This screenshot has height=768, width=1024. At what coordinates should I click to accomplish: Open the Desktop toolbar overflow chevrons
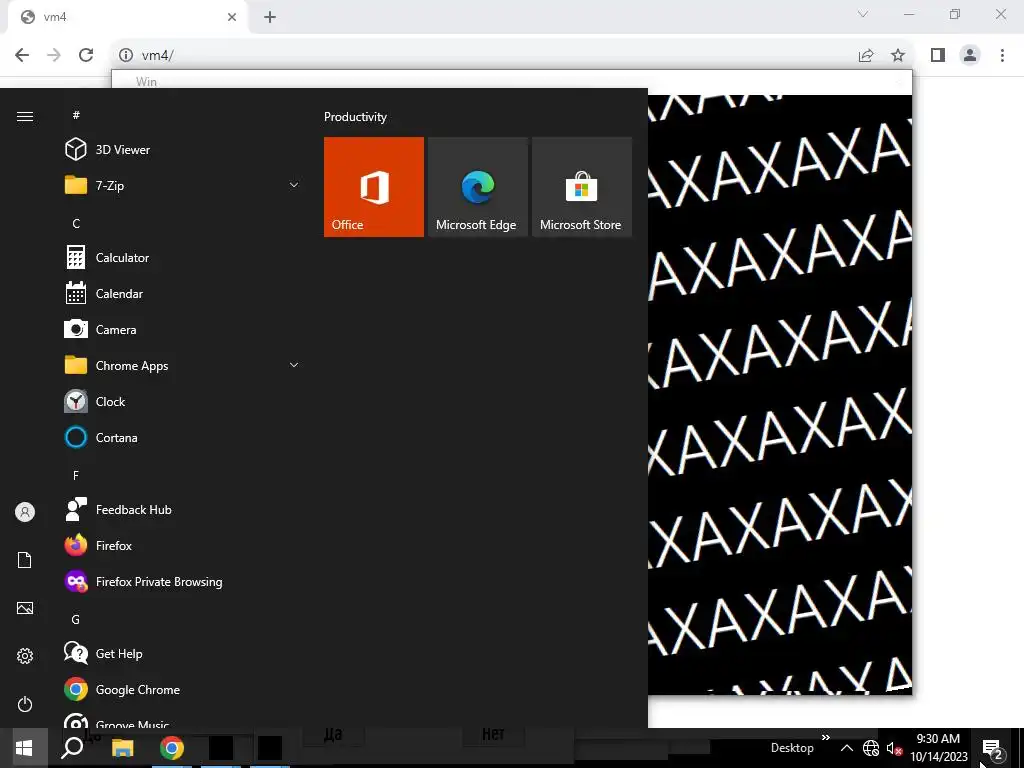(825, 737)
